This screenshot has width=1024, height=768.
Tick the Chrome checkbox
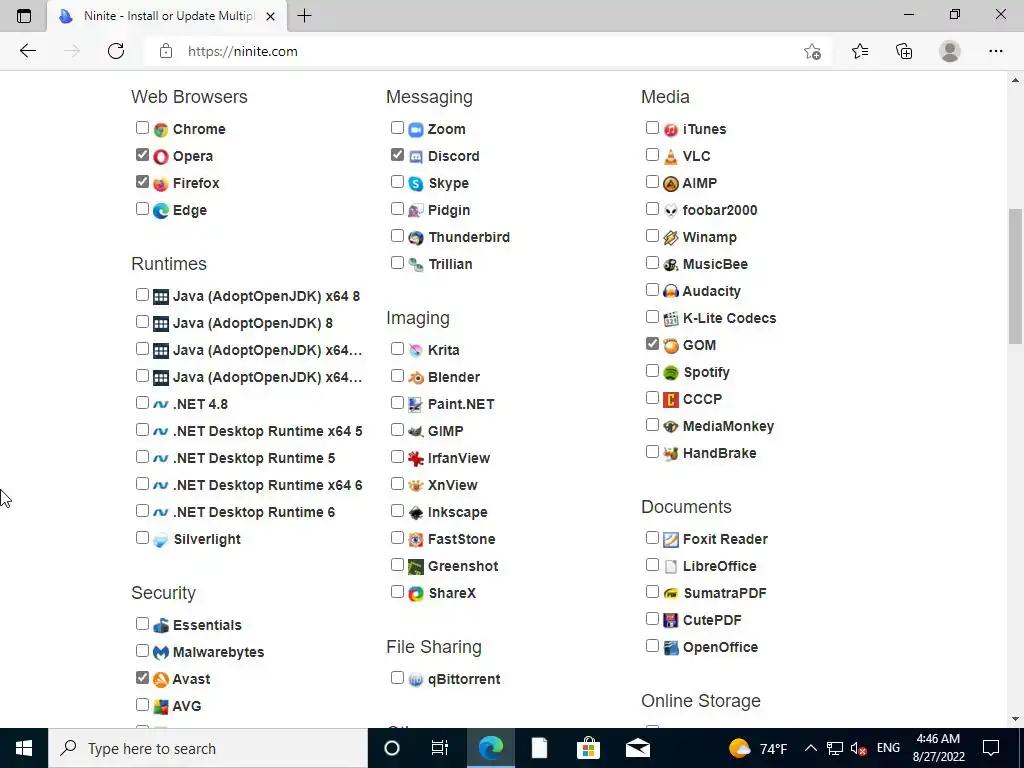tap(142, 127)
